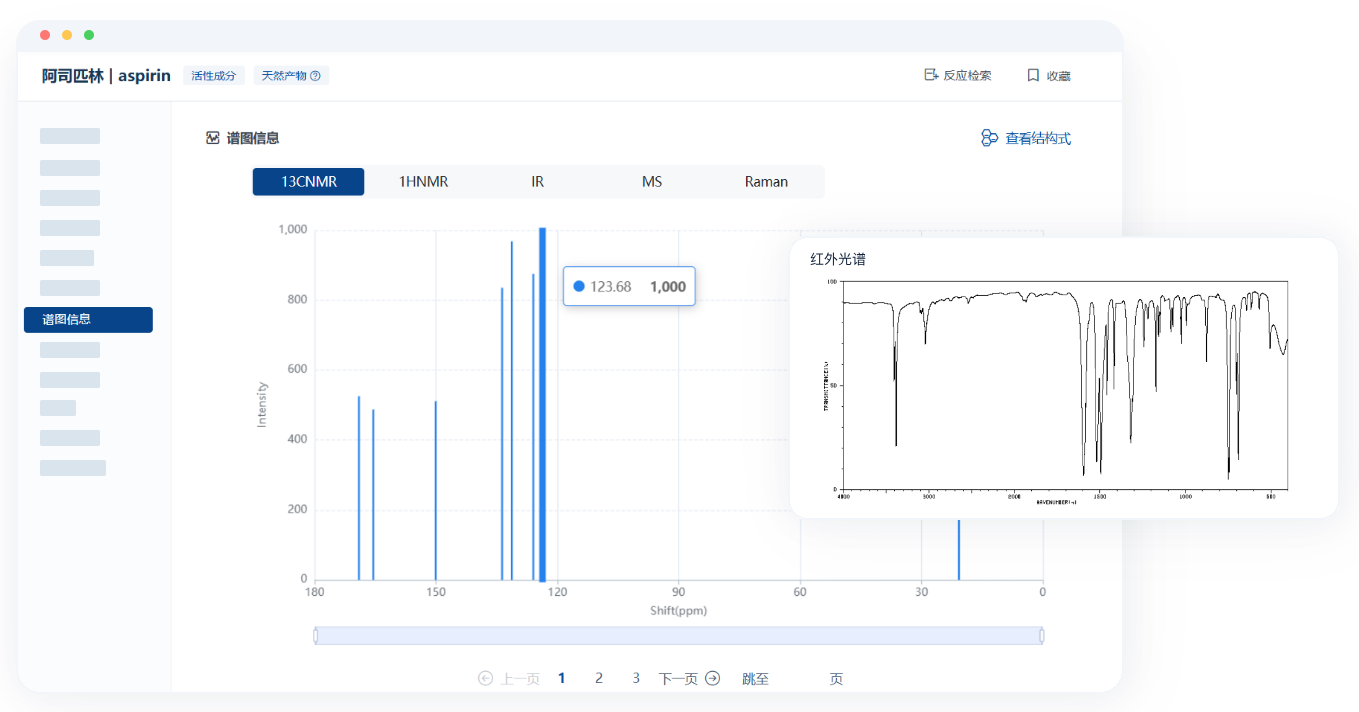Screen dimensions: 1359x712
Task: Click the 阿司匹林 | aspirin title
Action: click(106, 75)
